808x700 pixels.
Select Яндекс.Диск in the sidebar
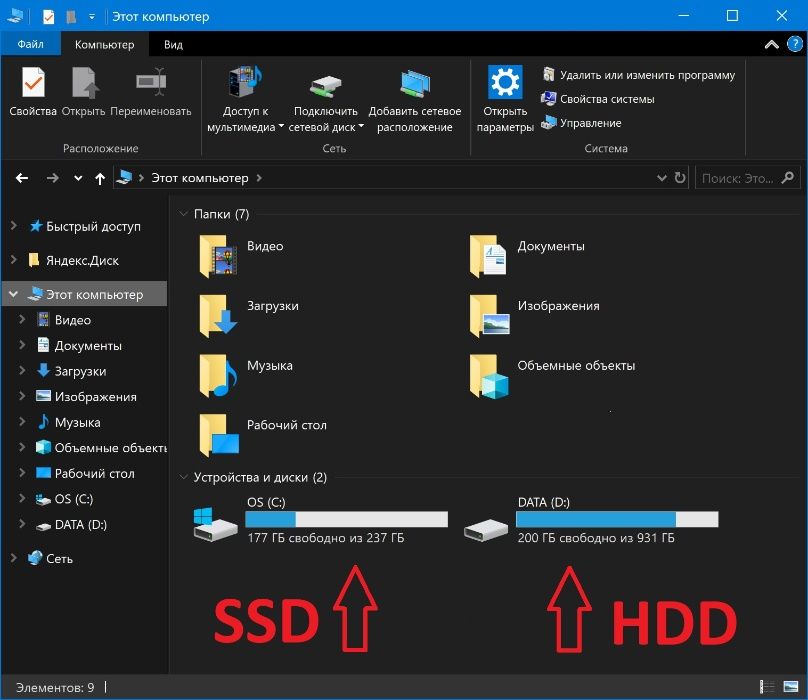(82, 260)
